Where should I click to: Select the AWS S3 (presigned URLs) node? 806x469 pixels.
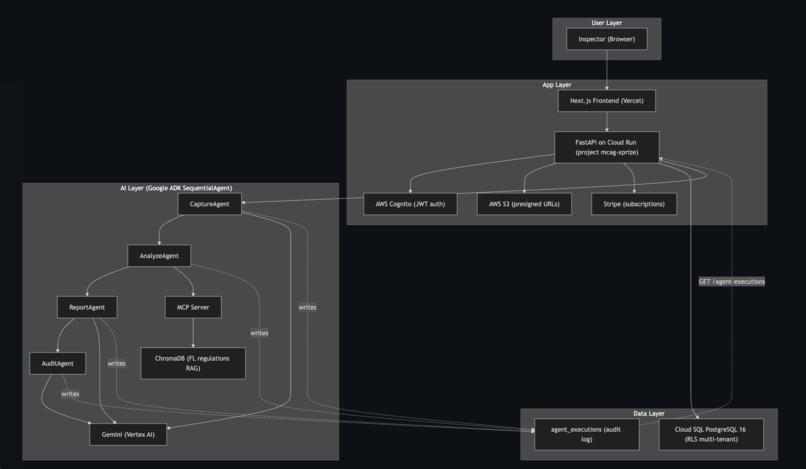tap(524, 204)
